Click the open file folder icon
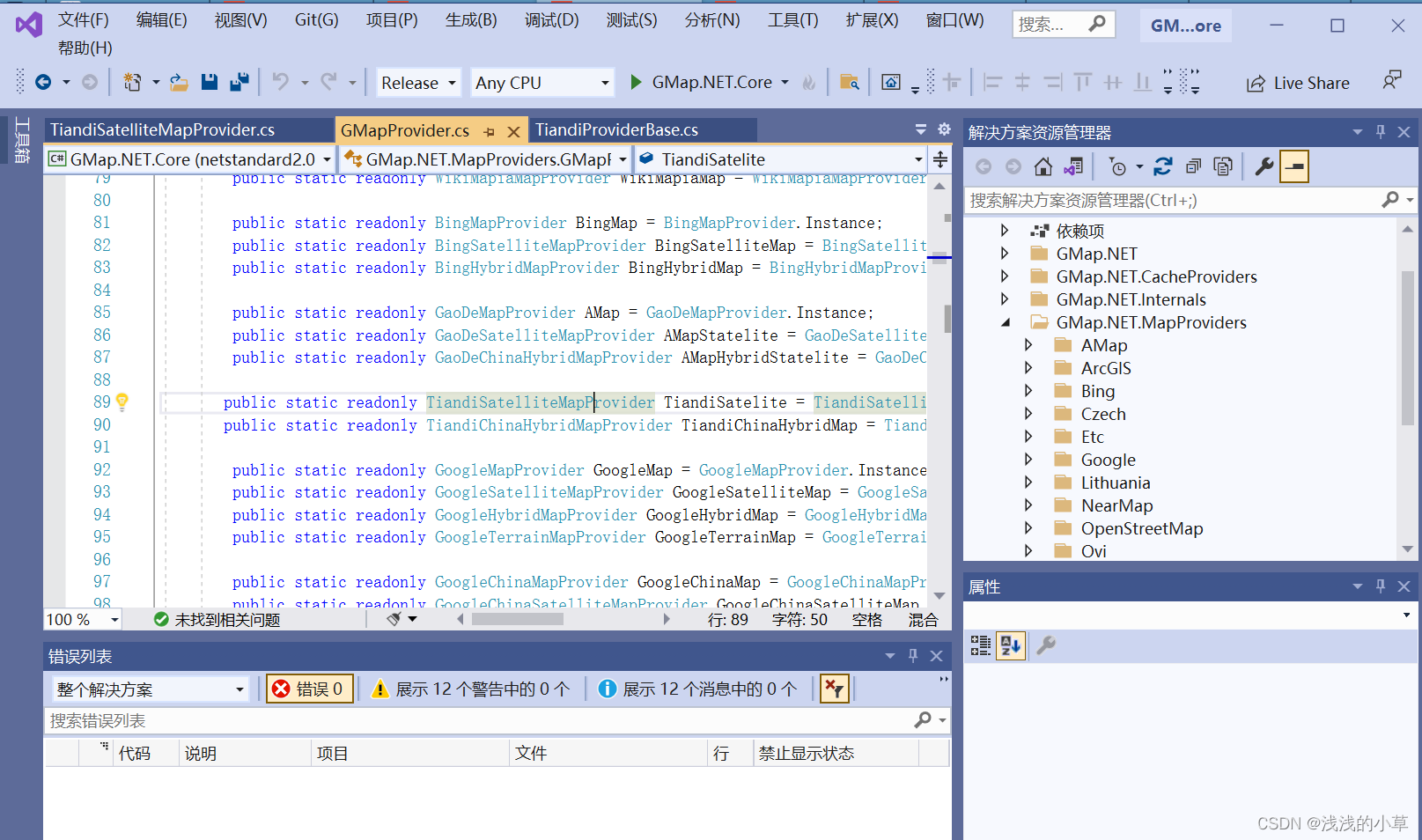 pos(179,82)
